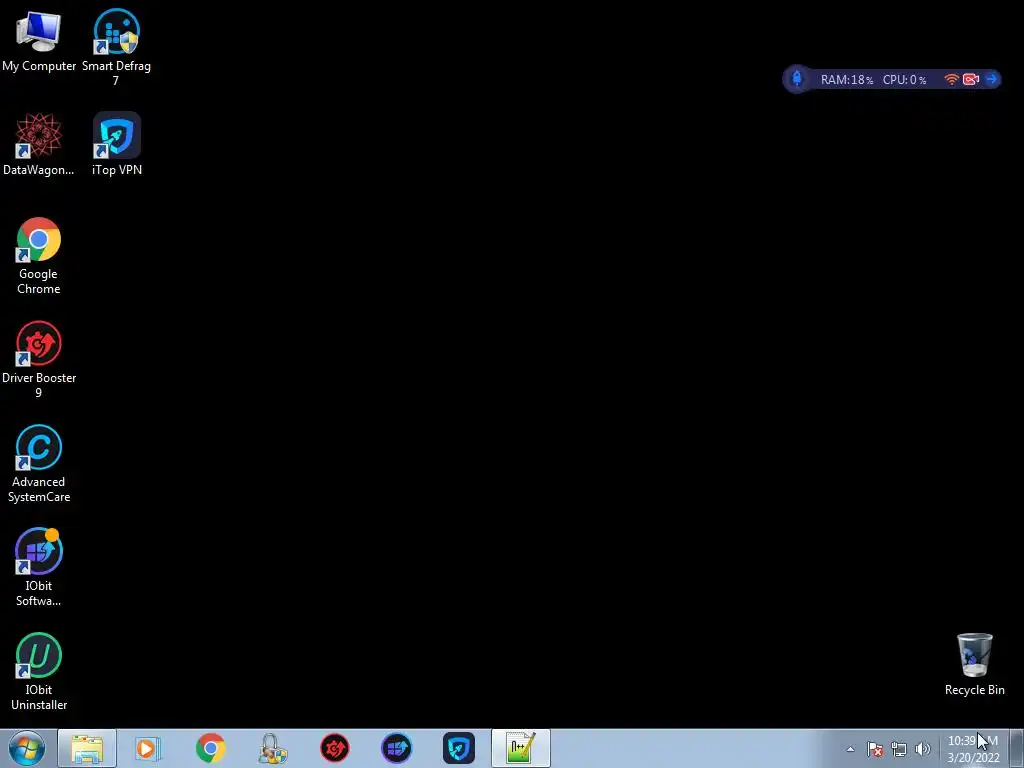Select the Google Chrome desktop shortcut

(39, 256)
